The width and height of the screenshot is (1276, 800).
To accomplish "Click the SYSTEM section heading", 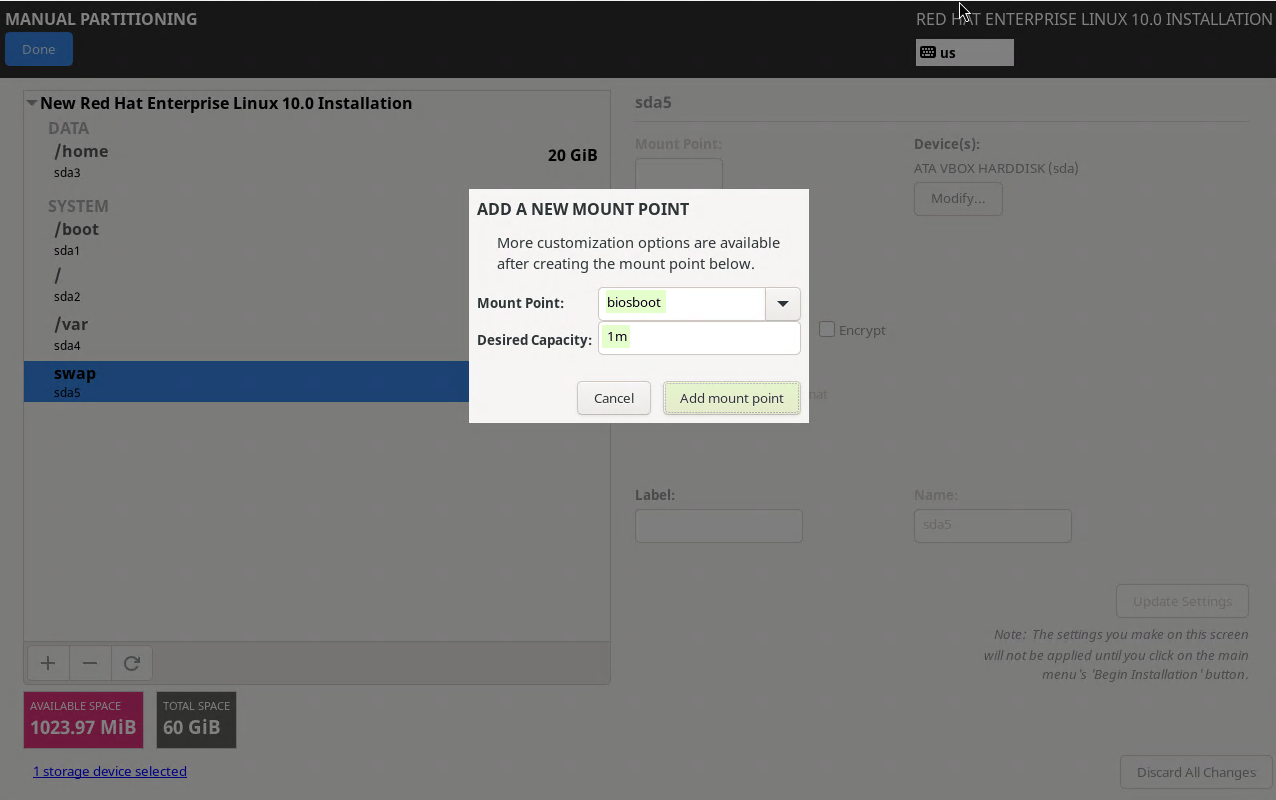I will point(78,206).
